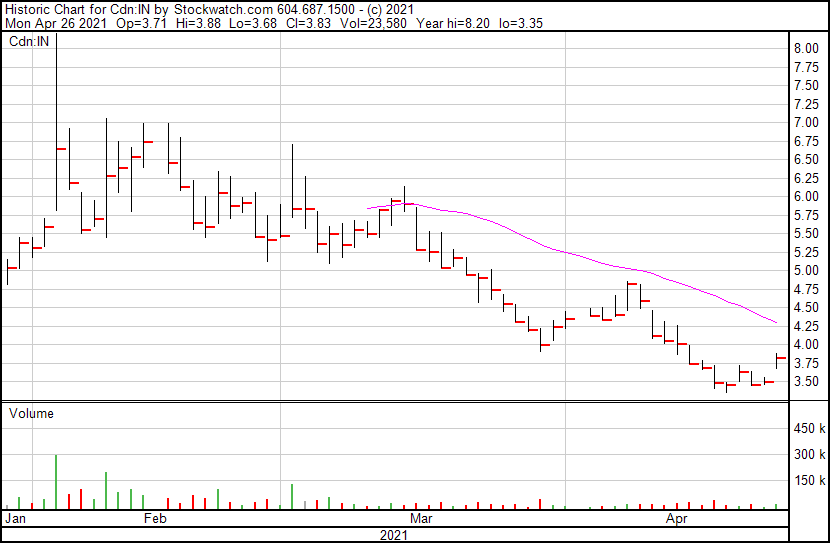Click the 6.75 price axis label
Viewport: 830px width, 543px height.
[x=806, y=141]
